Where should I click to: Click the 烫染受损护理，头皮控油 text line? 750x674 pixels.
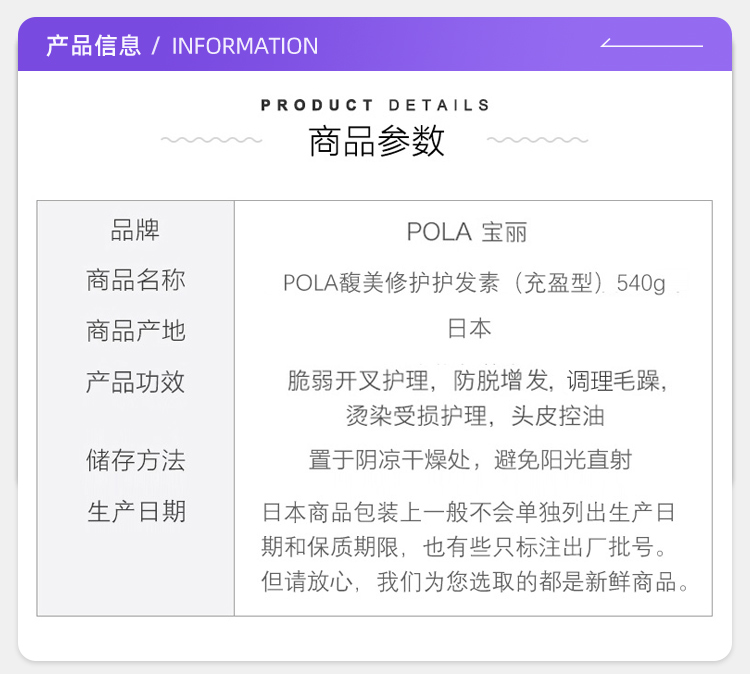[x=475, y=416]
